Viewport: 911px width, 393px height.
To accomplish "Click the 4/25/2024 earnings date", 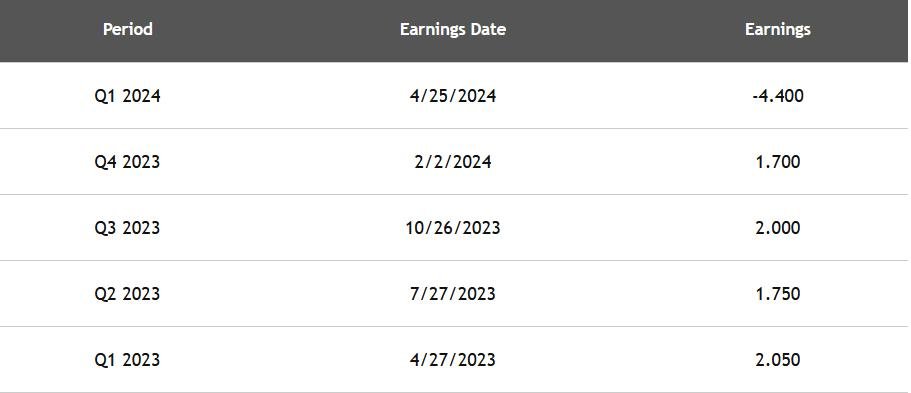I will tap(453, 95).
